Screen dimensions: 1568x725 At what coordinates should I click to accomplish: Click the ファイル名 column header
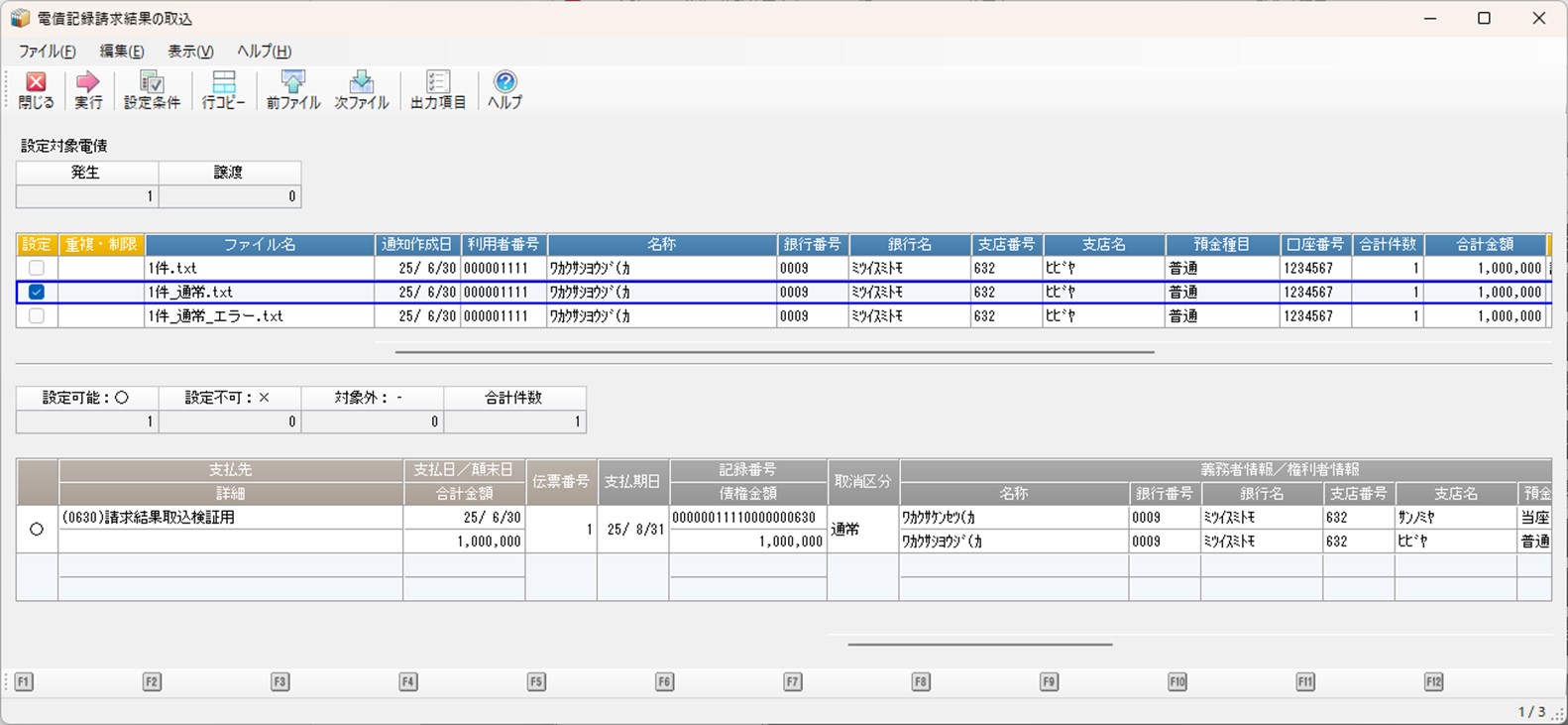tap(260, 244)
